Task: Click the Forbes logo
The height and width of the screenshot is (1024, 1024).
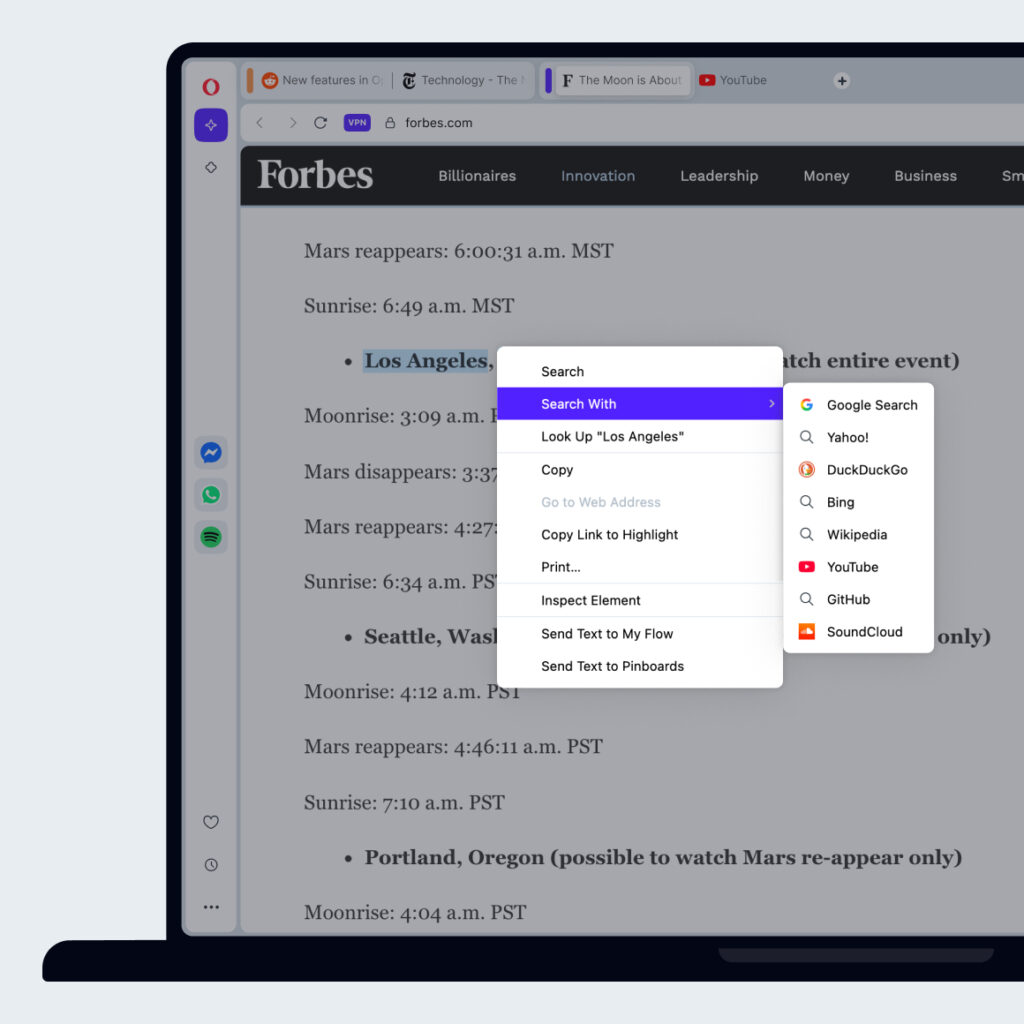Action: pyautogui.click(x=314, y=175)
